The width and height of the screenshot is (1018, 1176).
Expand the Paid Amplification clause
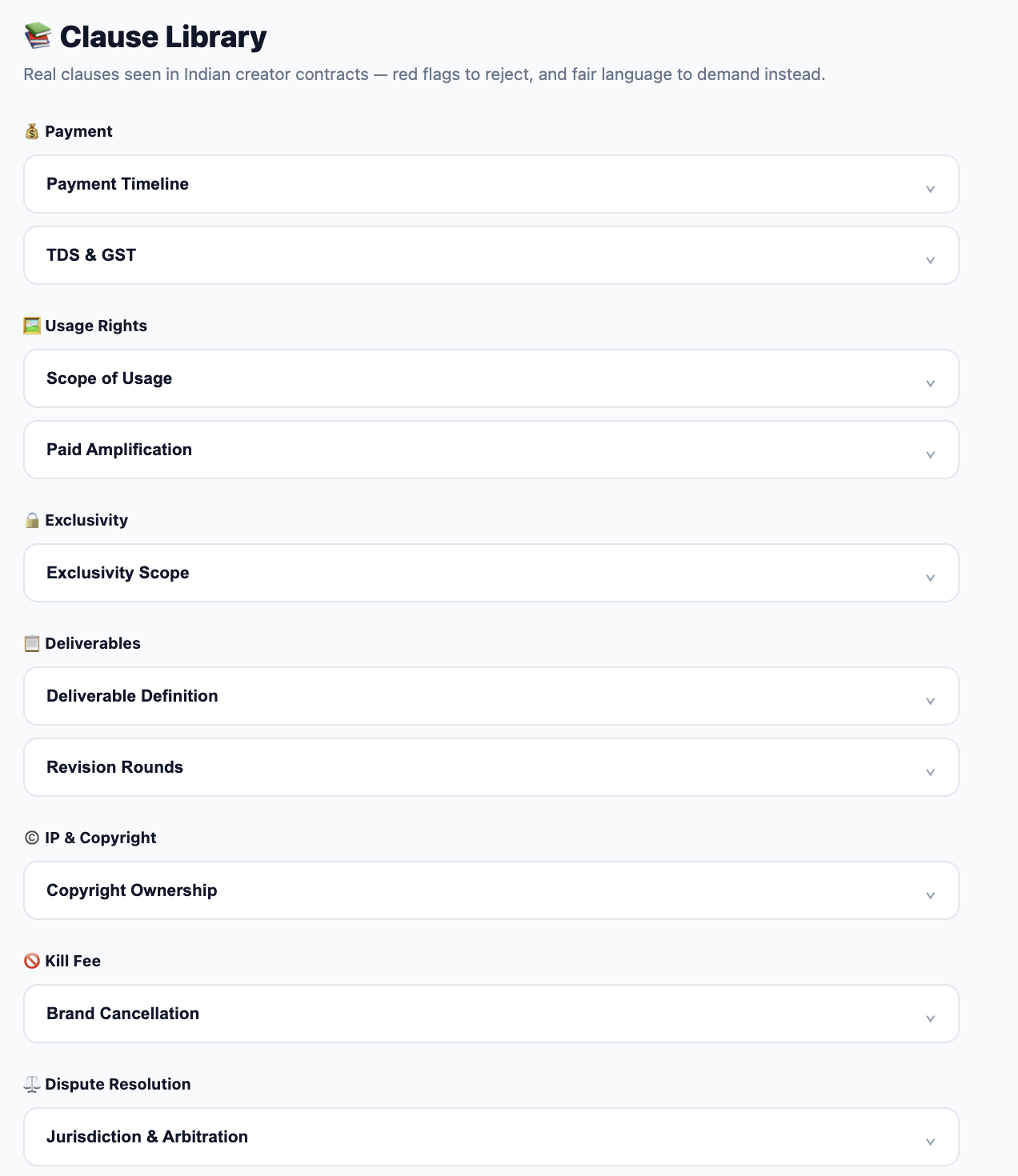929,454
